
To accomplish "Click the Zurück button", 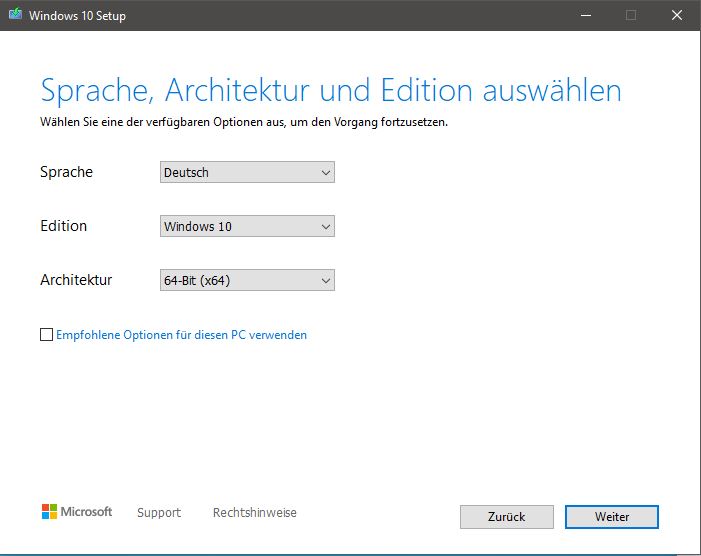I will pyautogui.click(x=507, y=517).
